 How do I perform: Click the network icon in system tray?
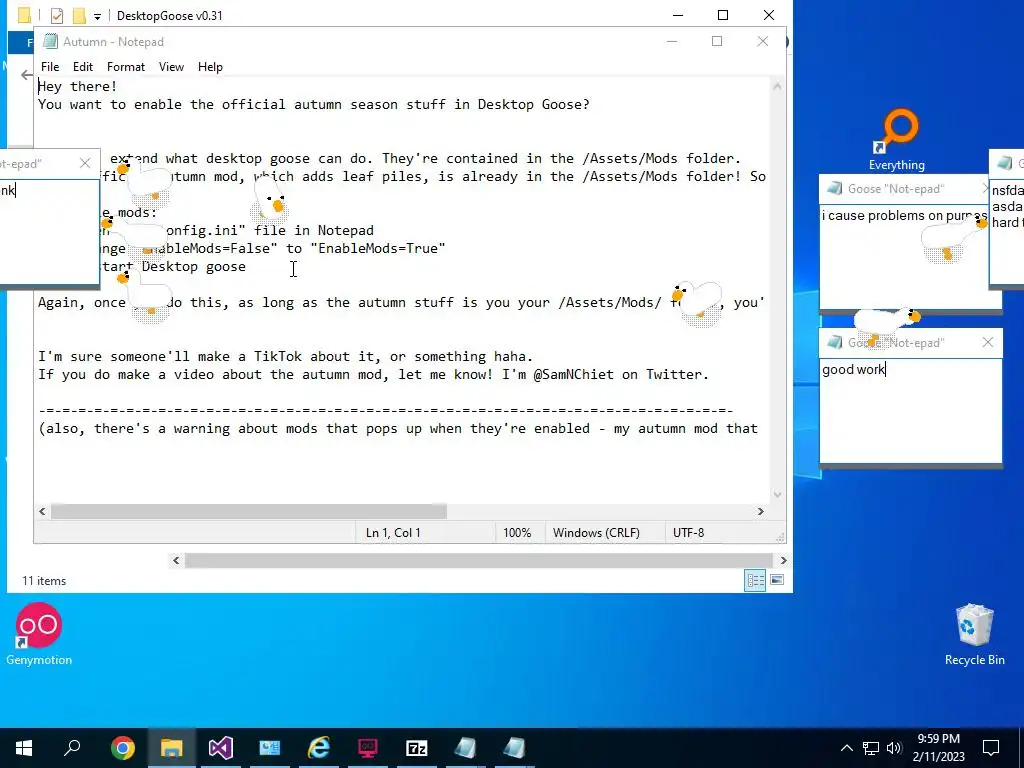pyautogui.click(x=871, y=748)
